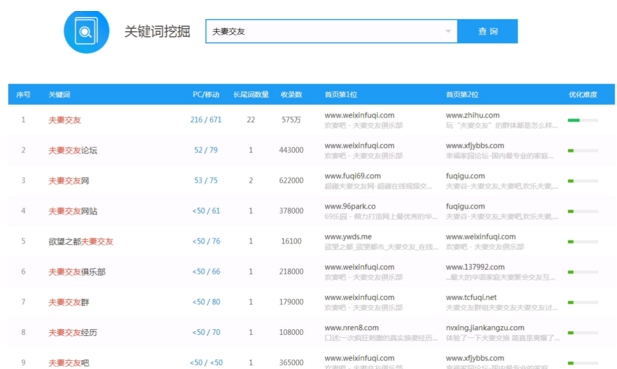Click www.fuqi69.com in row 3
The height and width of the screenshot is (369, 617).
click(x=353, y=176)
